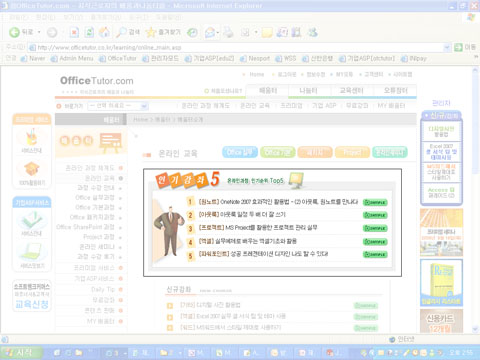480x360 pixels.
Task: Click inside the URL address field
Action: 239,48
